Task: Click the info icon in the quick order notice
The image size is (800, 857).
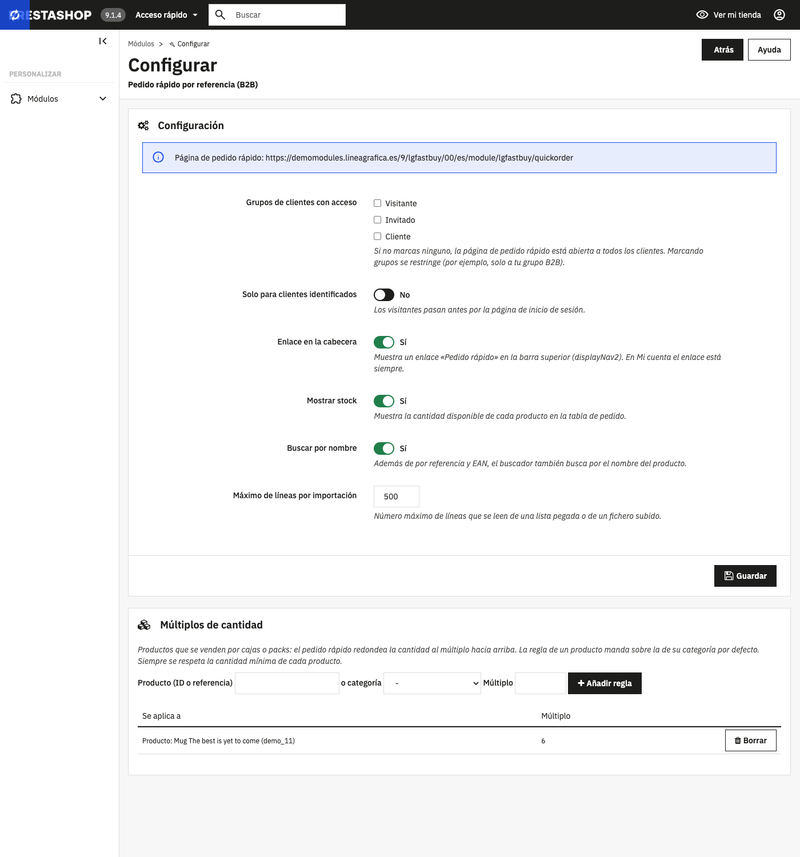Action: (x=158, y=157)
